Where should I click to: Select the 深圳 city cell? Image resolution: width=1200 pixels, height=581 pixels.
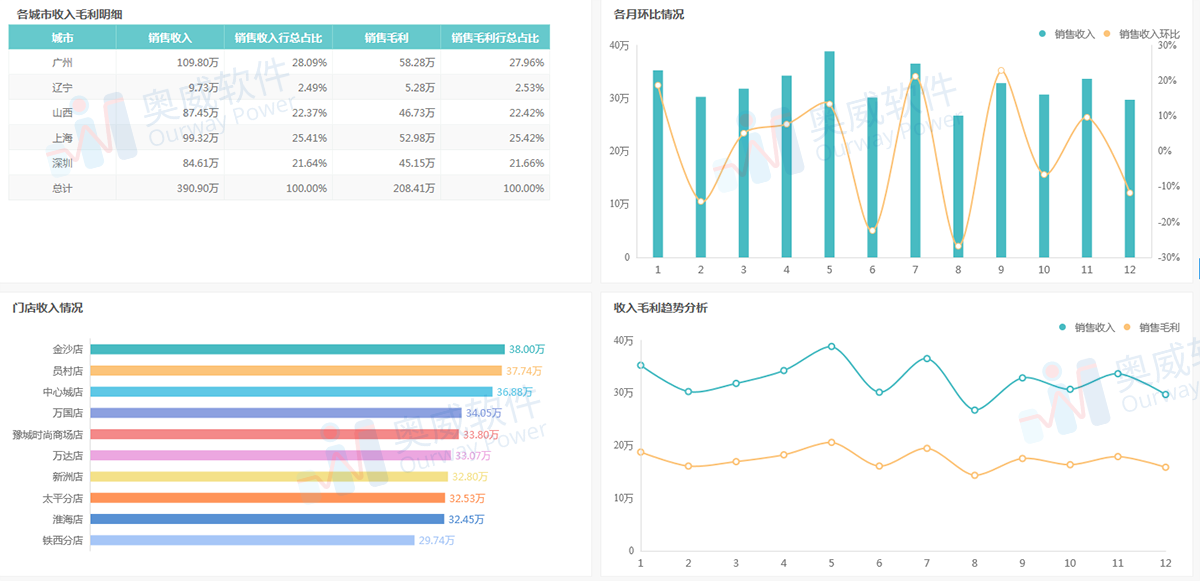pos(62,162)
